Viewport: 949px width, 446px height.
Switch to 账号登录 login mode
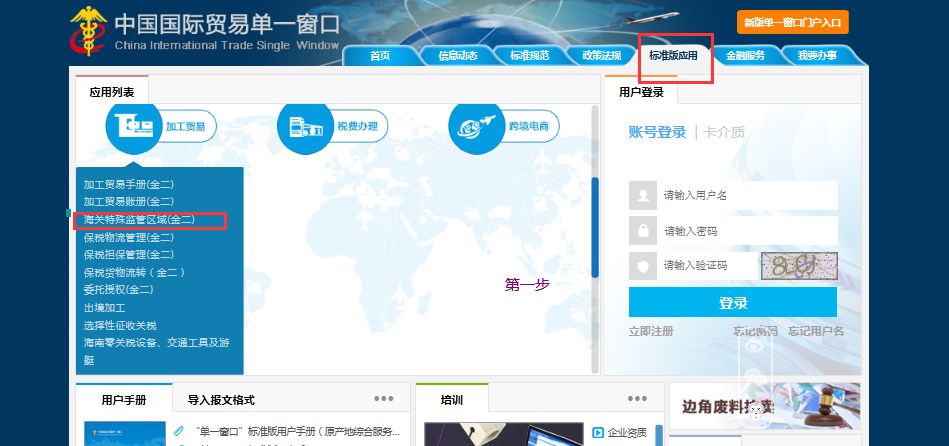(x=657, y=132)
